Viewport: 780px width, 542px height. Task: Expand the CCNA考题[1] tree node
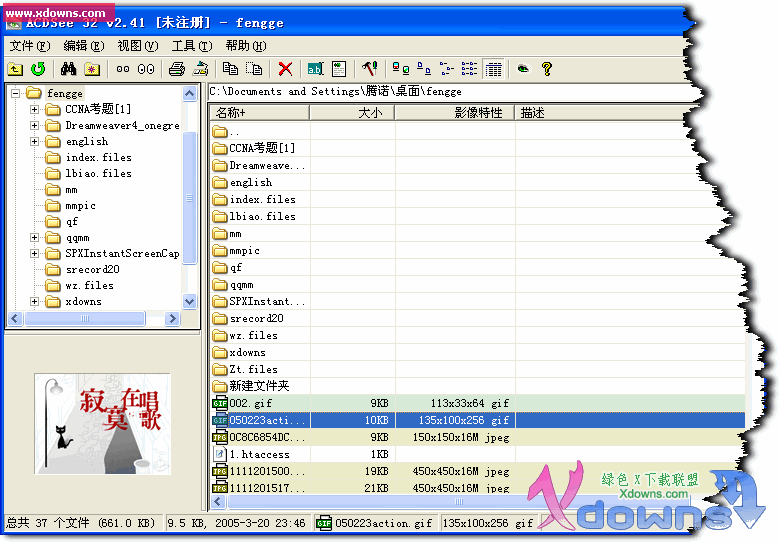(34, 109)
